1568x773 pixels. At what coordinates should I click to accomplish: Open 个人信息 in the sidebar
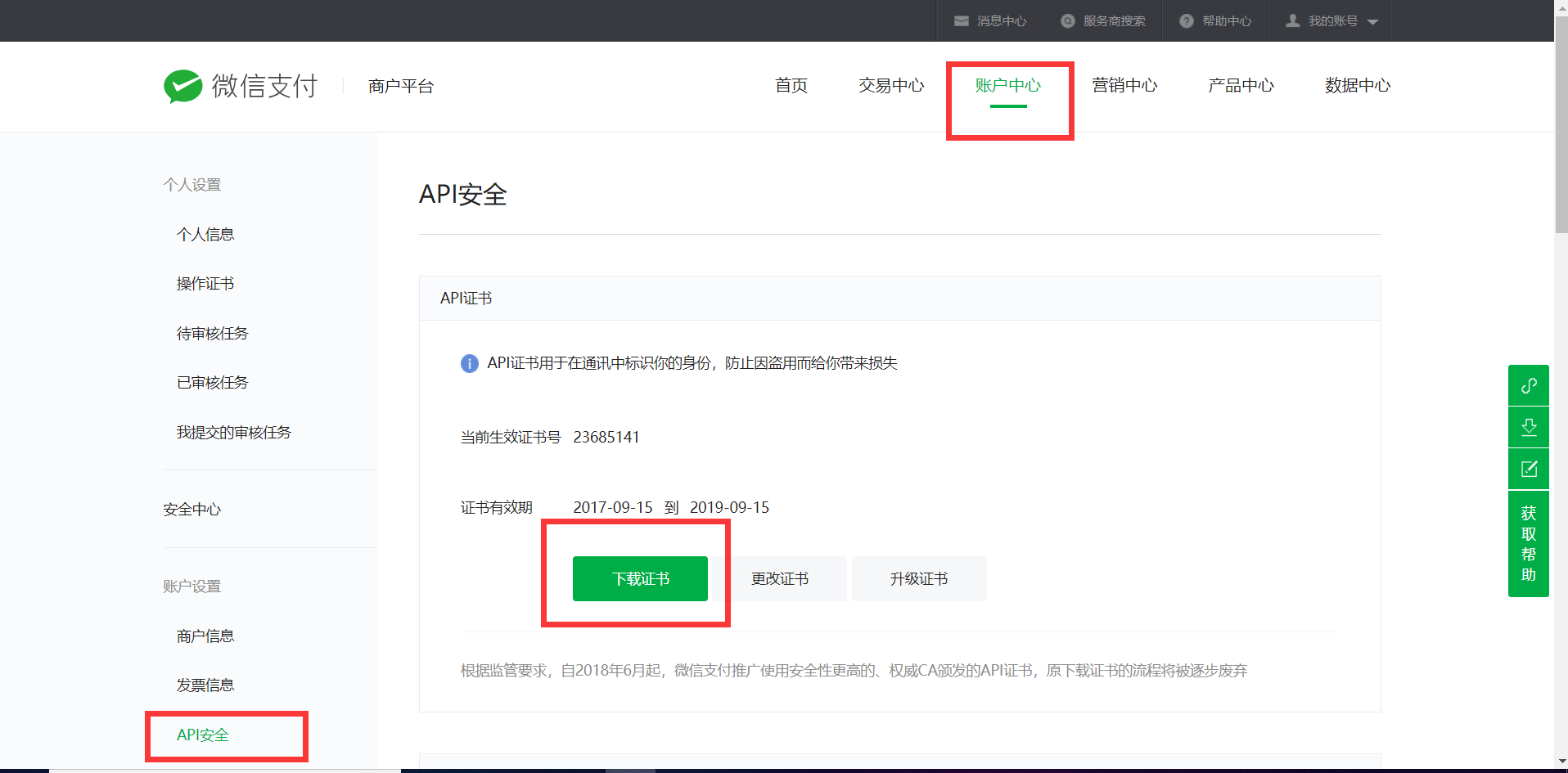tap(205, 235)
